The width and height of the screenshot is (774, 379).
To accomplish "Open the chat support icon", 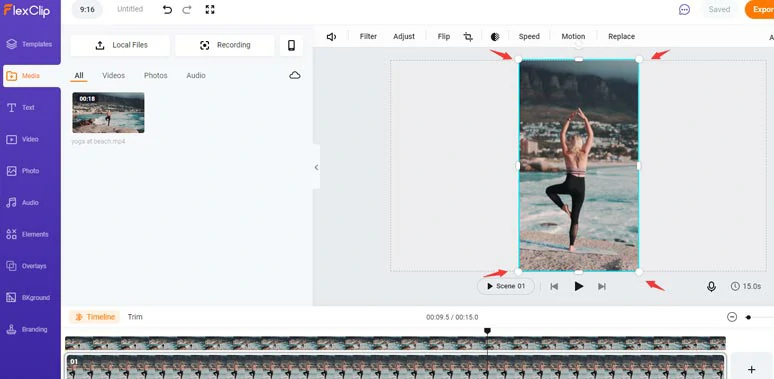I will point(684,9).
